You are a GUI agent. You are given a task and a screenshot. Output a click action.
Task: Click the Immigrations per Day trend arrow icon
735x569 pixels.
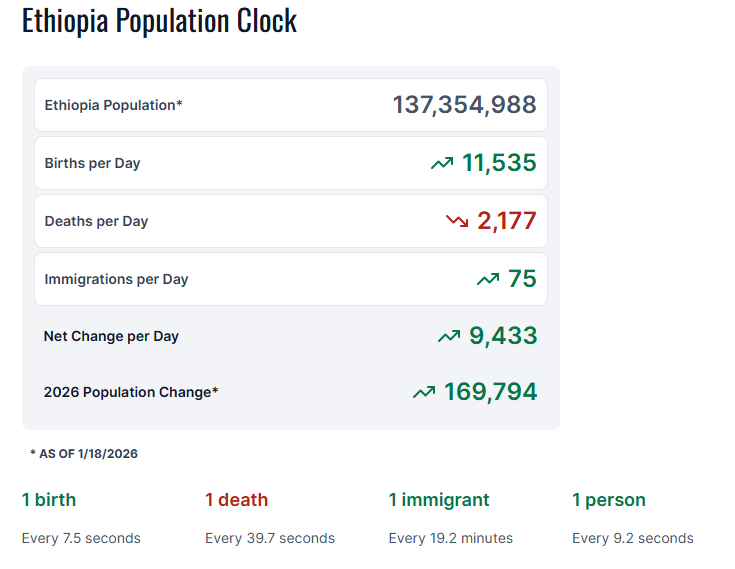(488, 279)
